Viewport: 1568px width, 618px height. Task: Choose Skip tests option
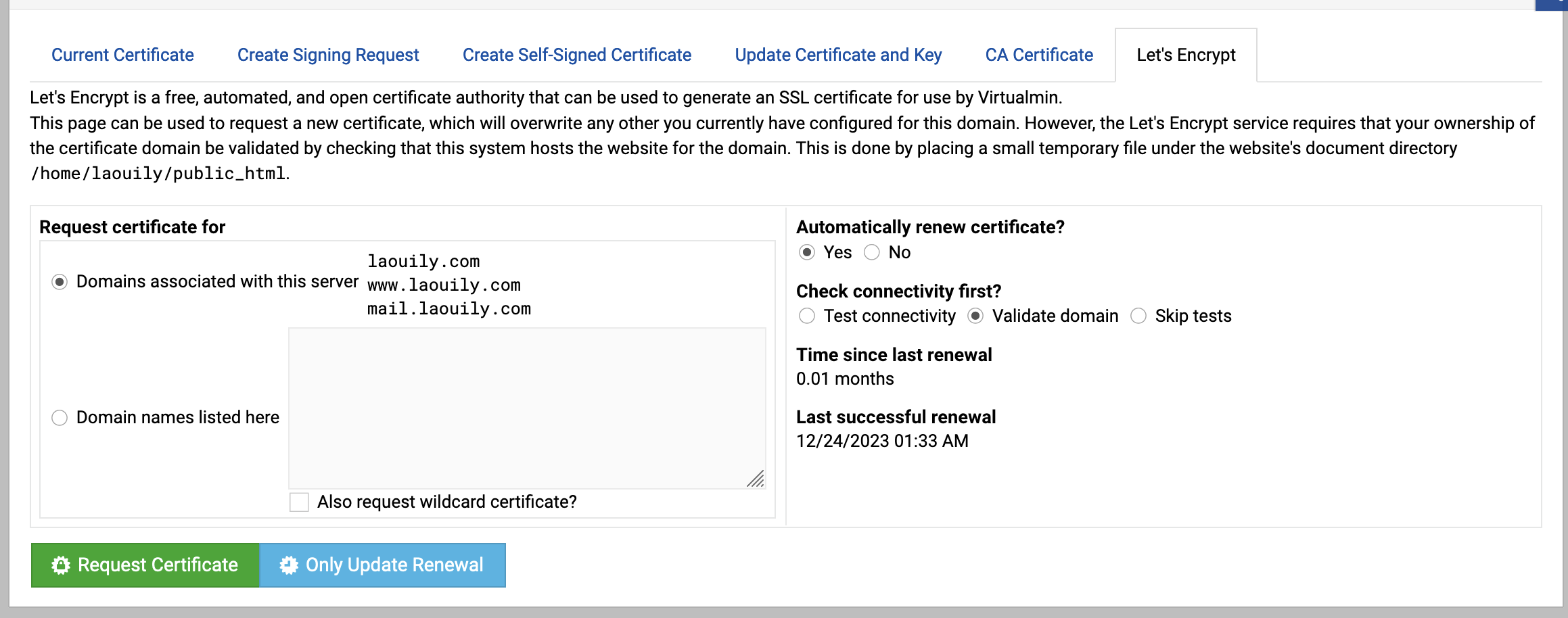[x=1138, y=316]
